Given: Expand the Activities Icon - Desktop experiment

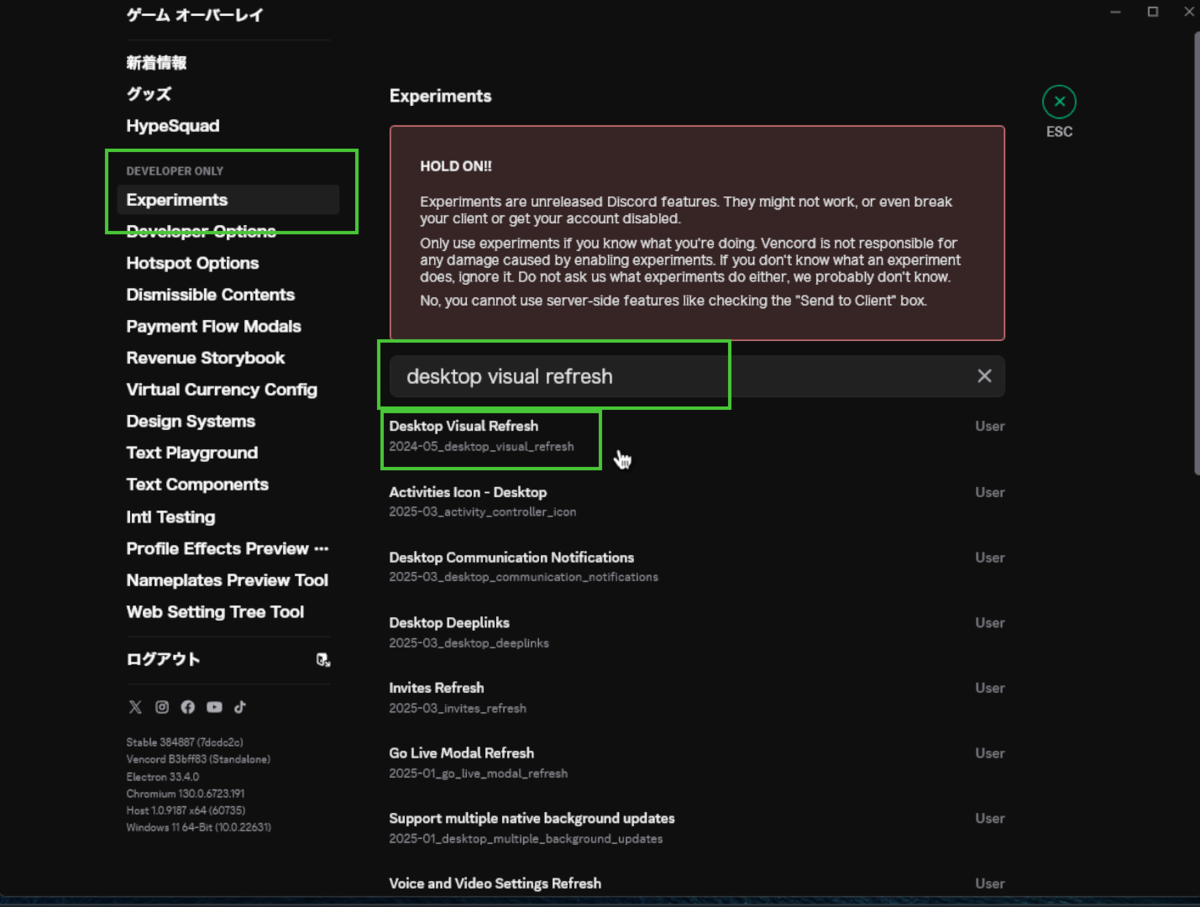Looking at the screenshot, I should coord(697,501).
